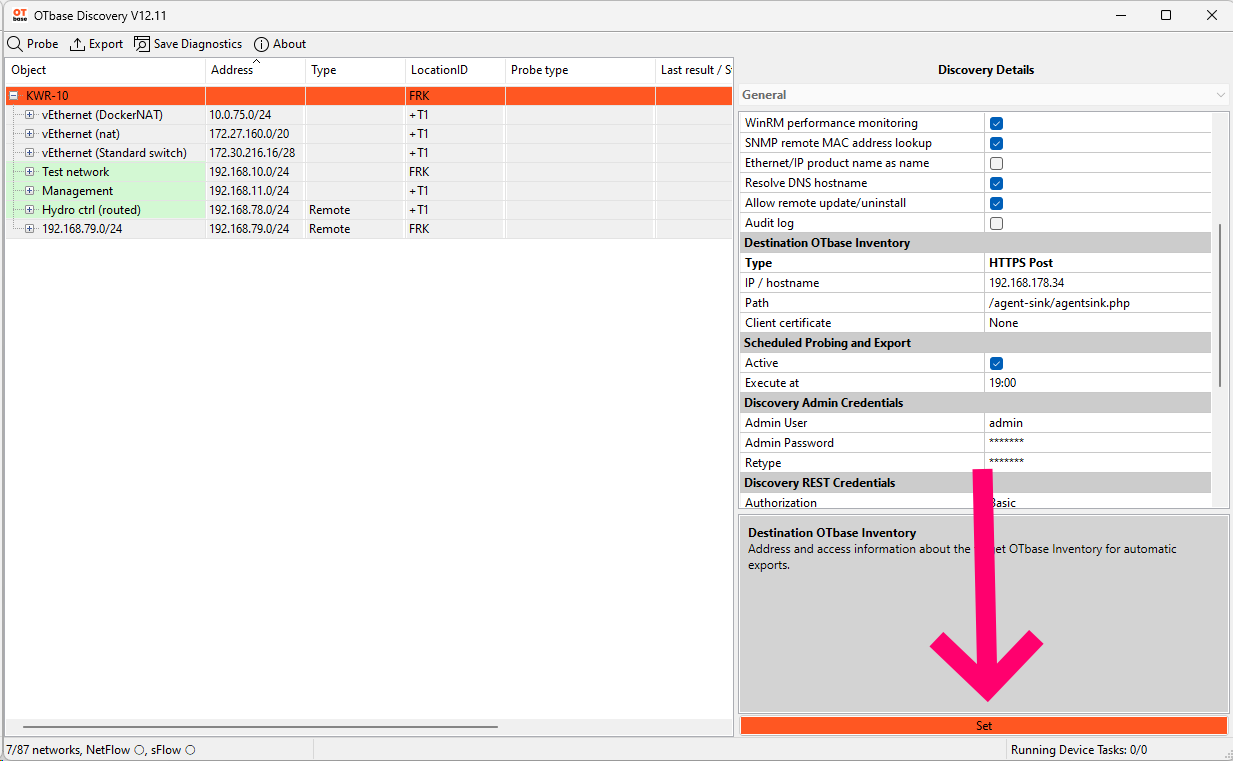Click the Probe magnifier icon
The image size is (1233, 761).
[15, 44]
